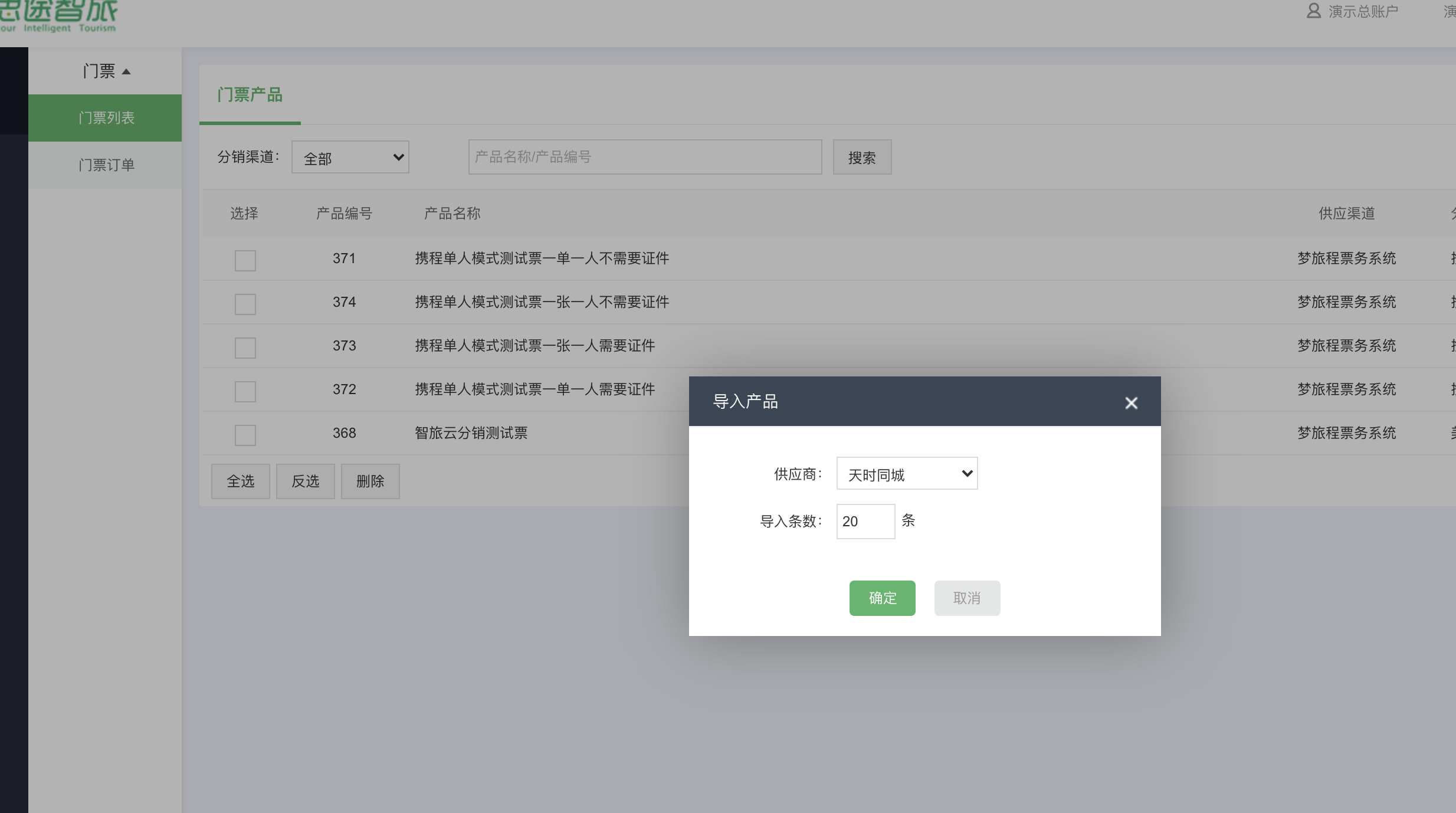
Task: Click the green 确定 button
Action: click(x=882, y=598)
